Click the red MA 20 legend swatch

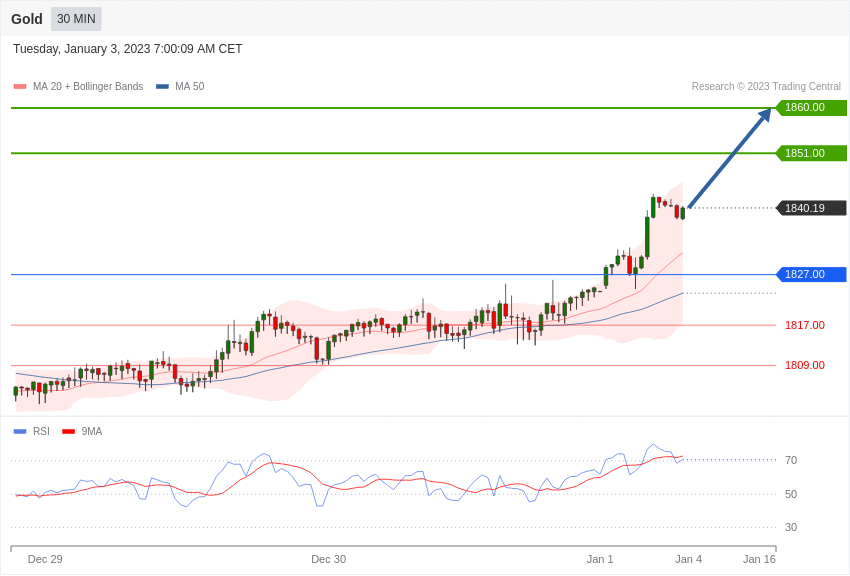(x=20, y=87)
